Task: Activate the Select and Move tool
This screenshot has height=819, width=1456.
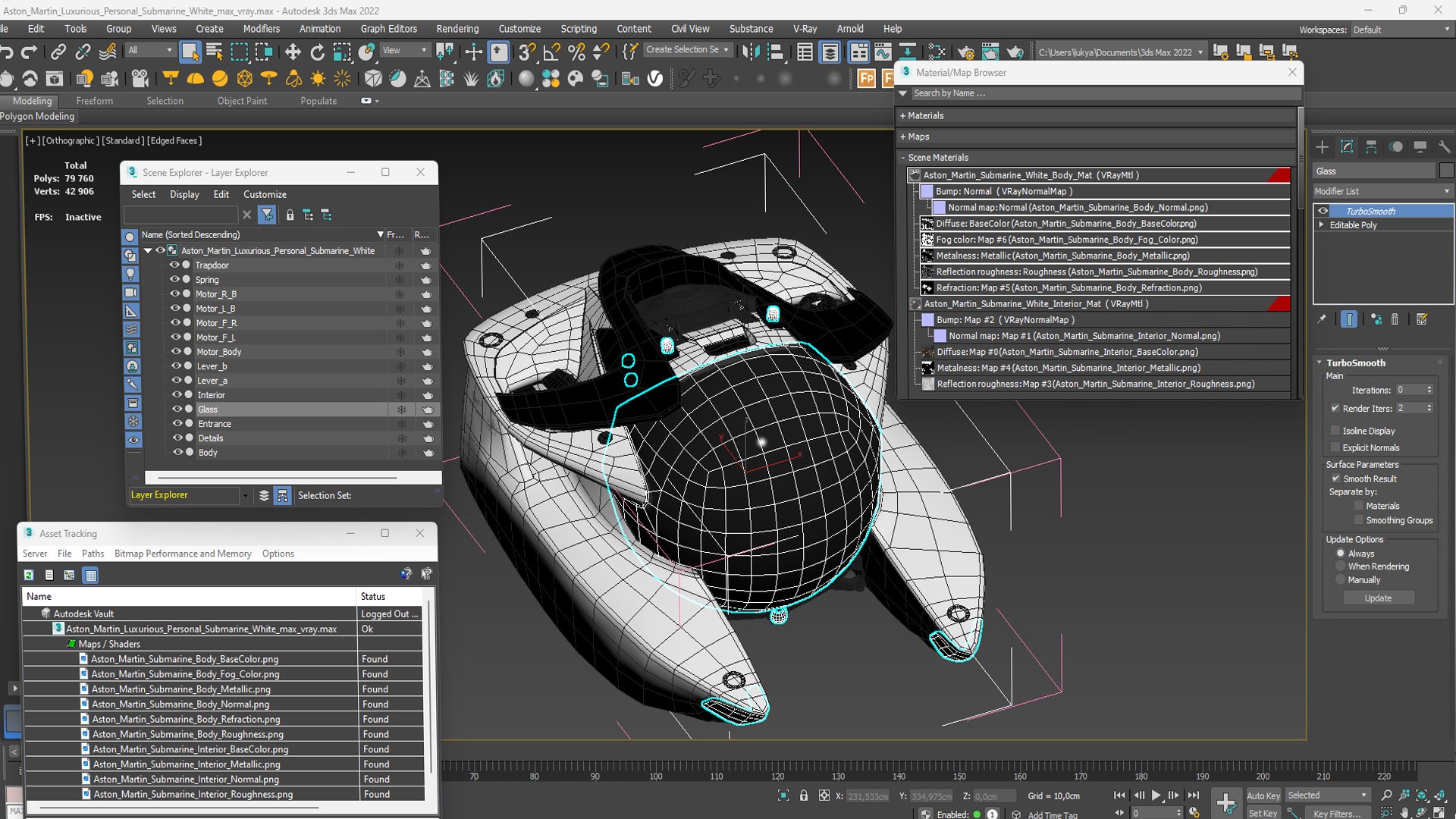Action: pos(293,52)
